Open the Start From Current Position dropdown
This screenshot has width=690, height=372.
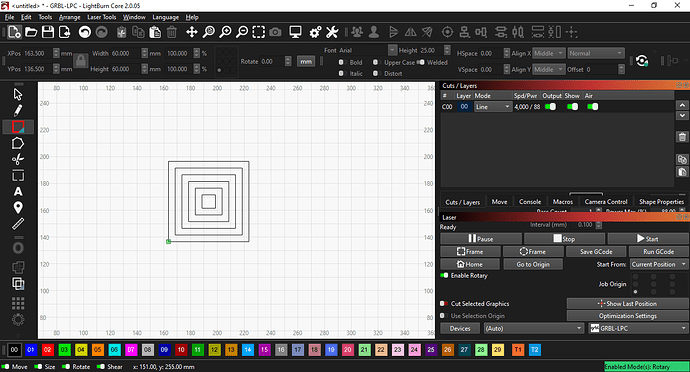tap(659, 264)
